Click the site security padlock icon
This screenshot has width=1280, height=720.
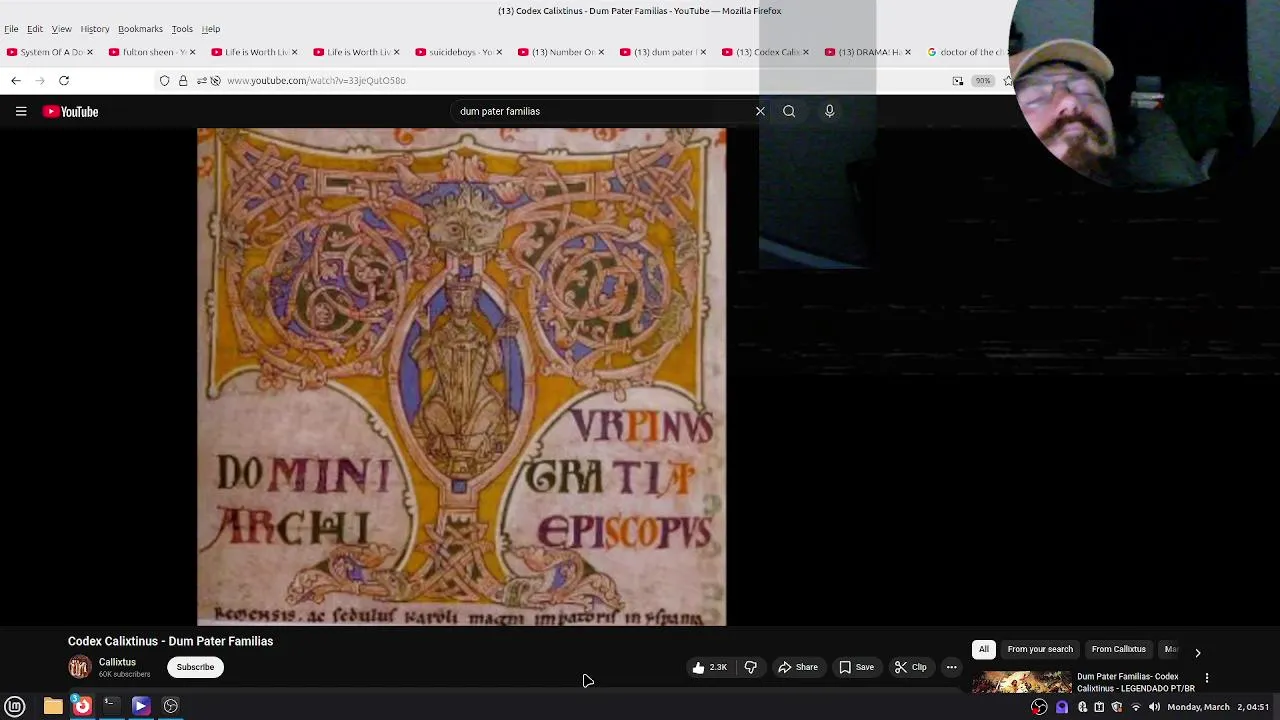coord(183,80)
